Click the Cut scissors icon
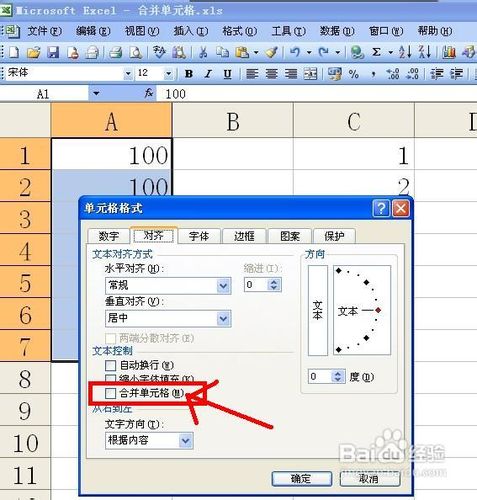The height and width of the screenshot is (500, 477). pos(203,52)
